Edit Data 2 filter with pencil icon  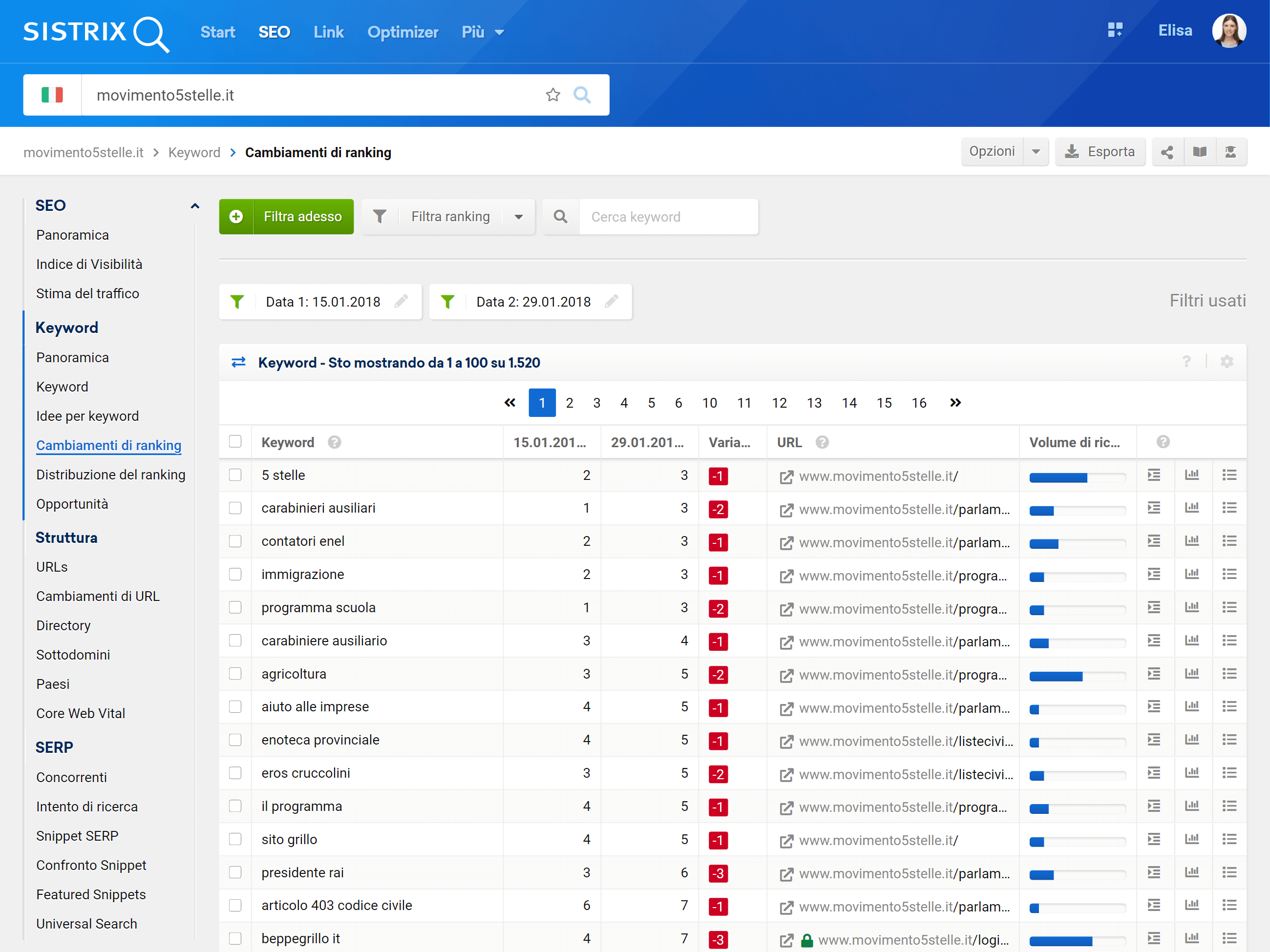612,301
